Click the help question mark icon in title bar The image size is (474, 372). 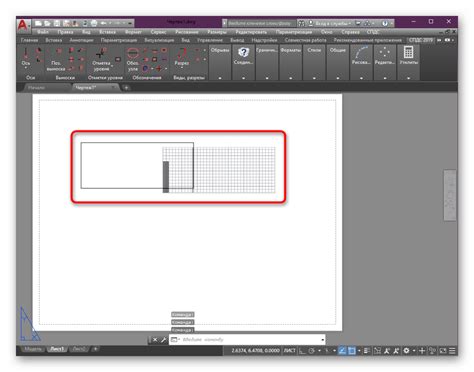click(385, 23)
